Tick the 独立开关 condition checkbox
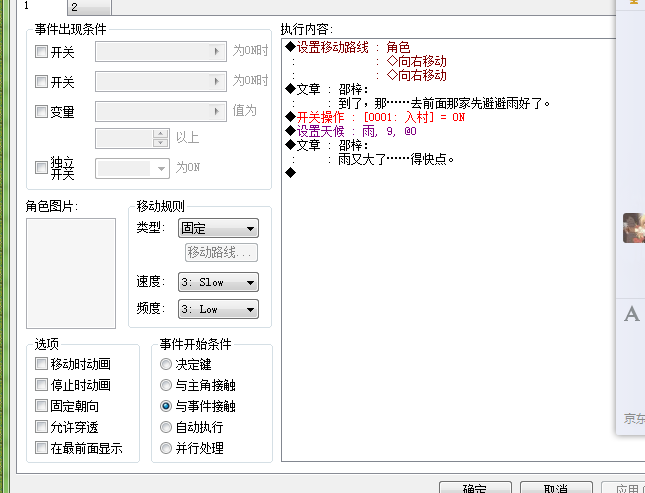Screen dimensions: 645x493 coord(41,167)
